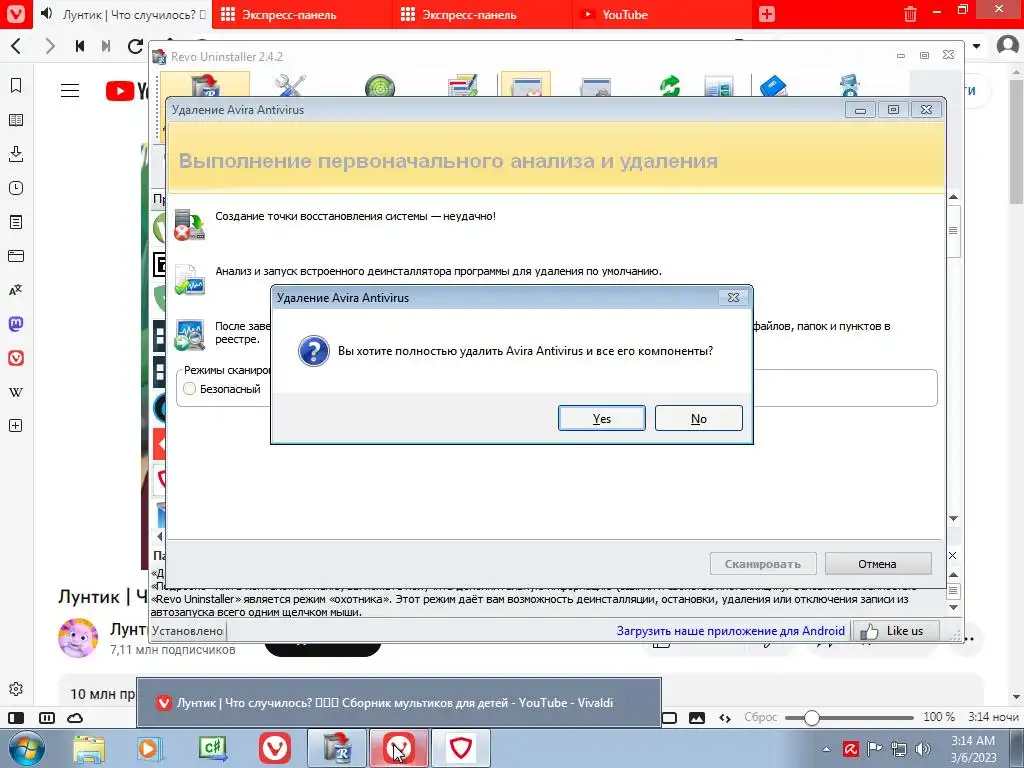Open volume speaker tray icon
The image size is (1024, 768).
tap(923, 749)
